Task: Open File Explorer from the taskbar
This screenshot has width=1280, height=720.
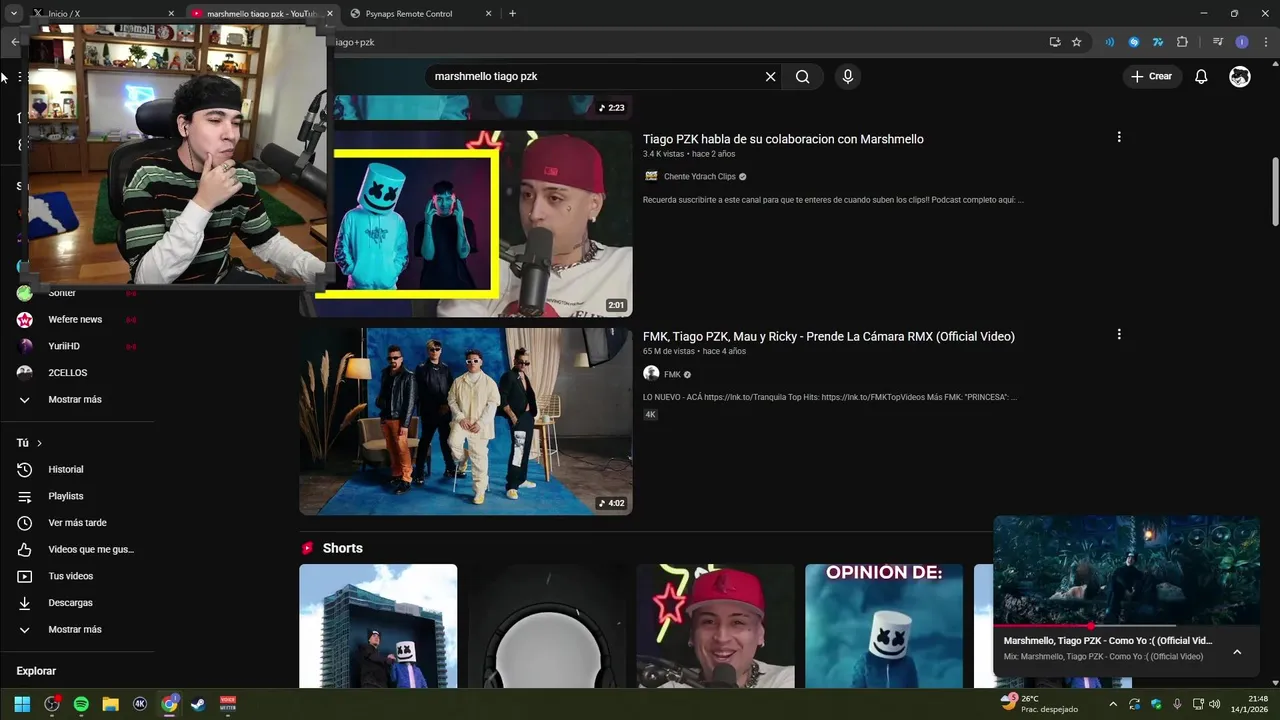Action: [111, 704]
